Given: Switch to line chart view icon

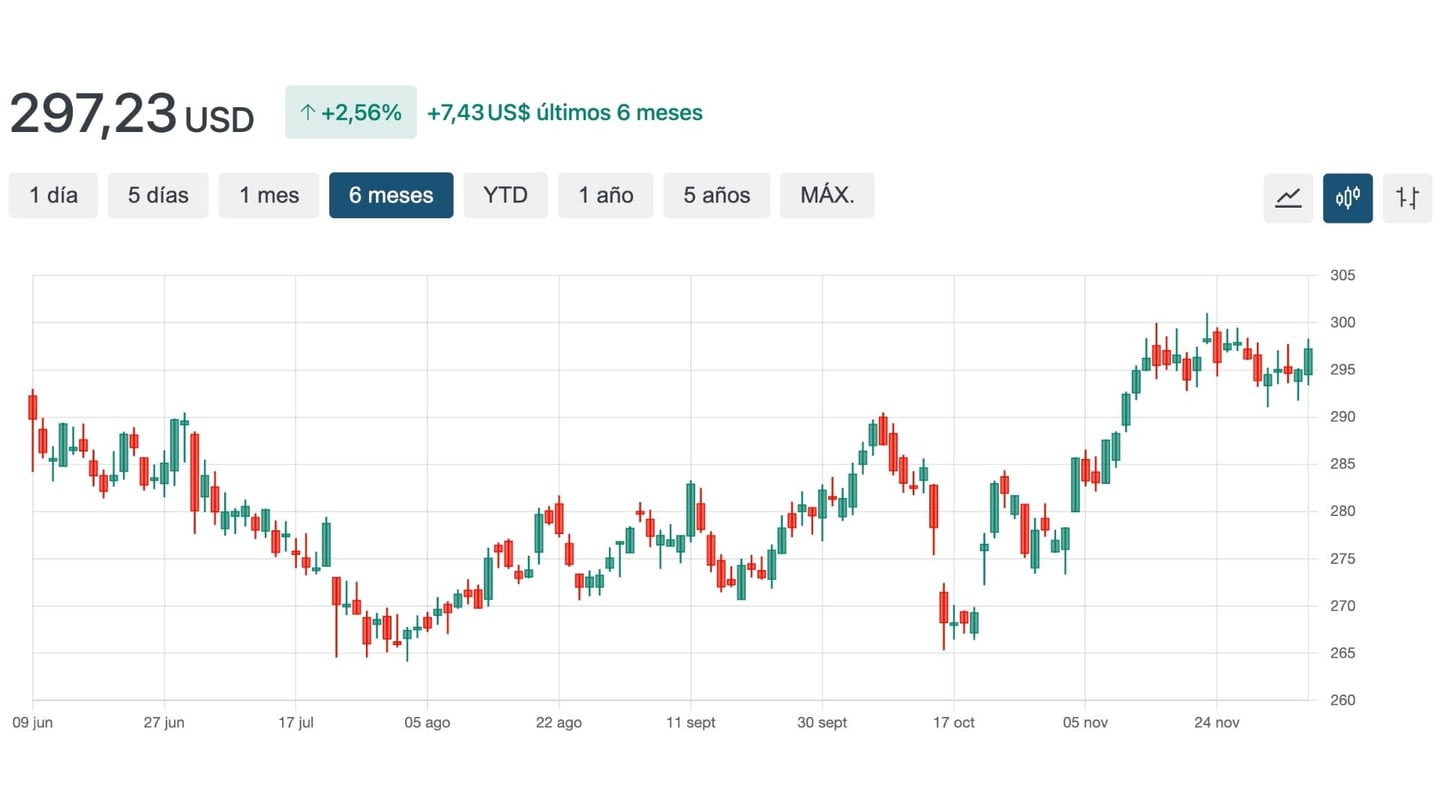Looking at the screenshot, I should click(x=1288, y=197).
